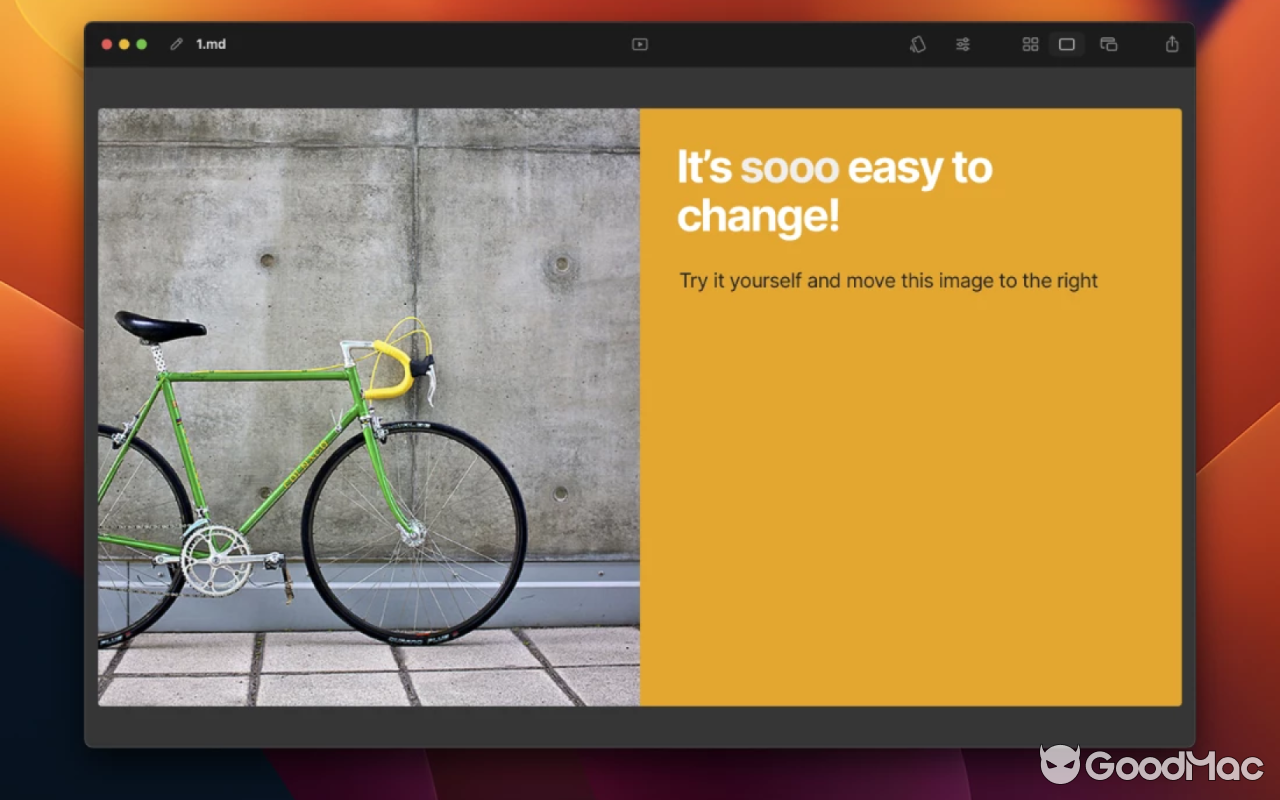Screen dimensions: 1280x800
Task: Click the black bicycle saddle in the photo
Action: coord(158,325)
